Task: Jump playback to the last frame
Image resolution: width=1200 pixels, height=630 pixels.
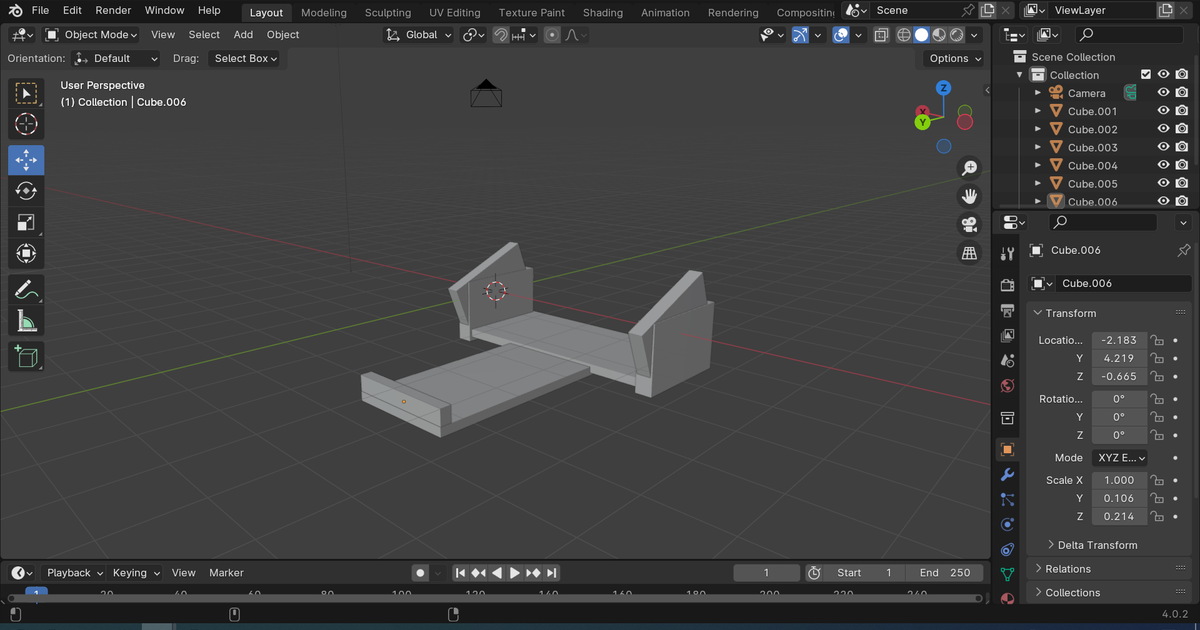Action: tap(549, 572)
